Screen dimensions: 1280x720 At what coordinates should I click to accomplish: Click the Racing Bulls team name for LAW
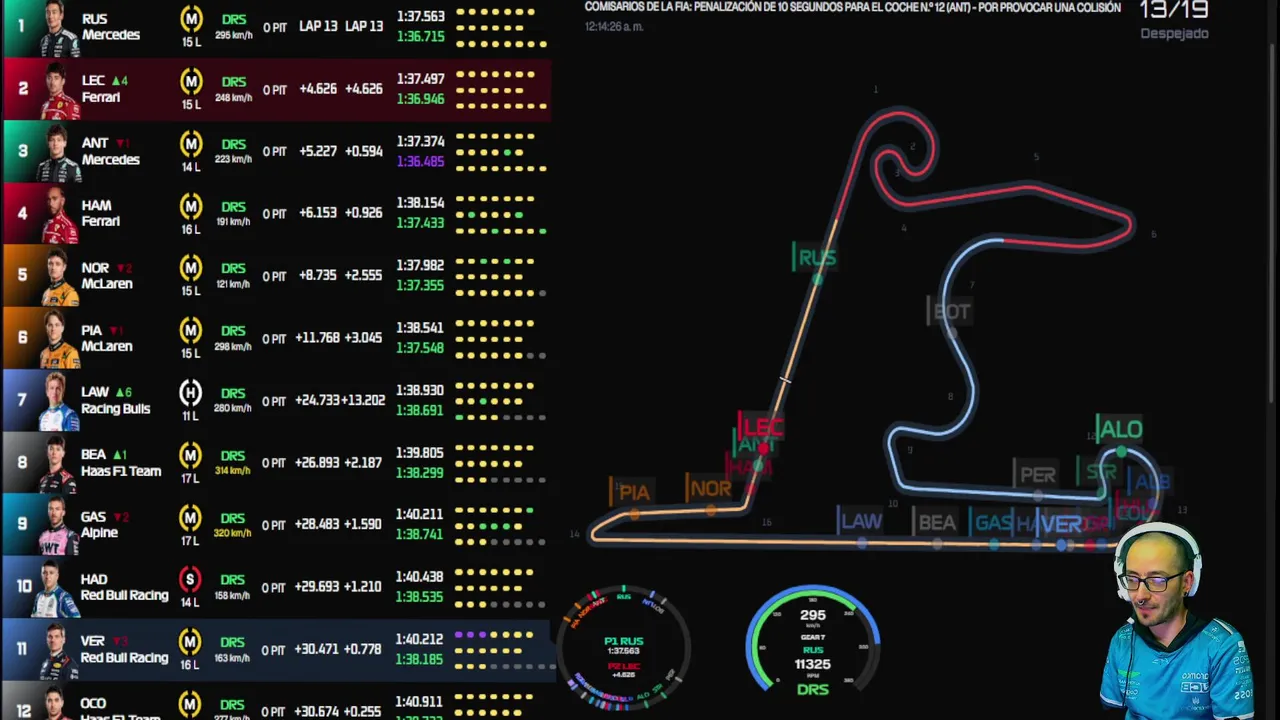tap(115, 408)
